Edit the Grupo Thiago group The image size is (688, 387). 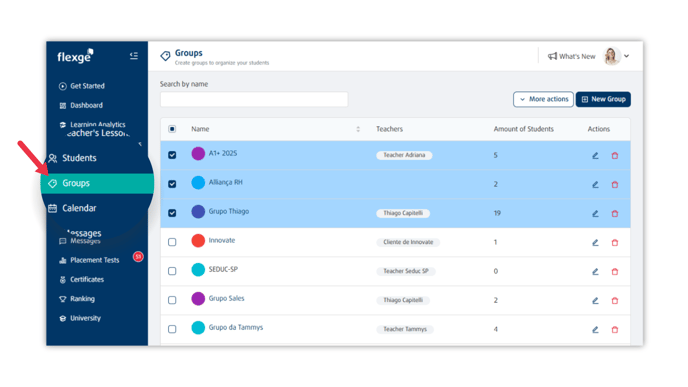click(595, 213)
